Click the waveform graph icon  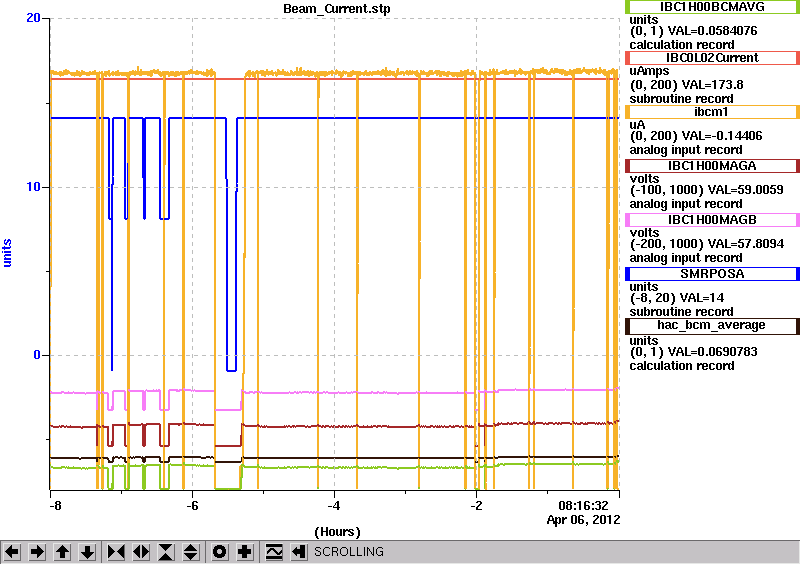pyautogui.click(x=274, y=552)
